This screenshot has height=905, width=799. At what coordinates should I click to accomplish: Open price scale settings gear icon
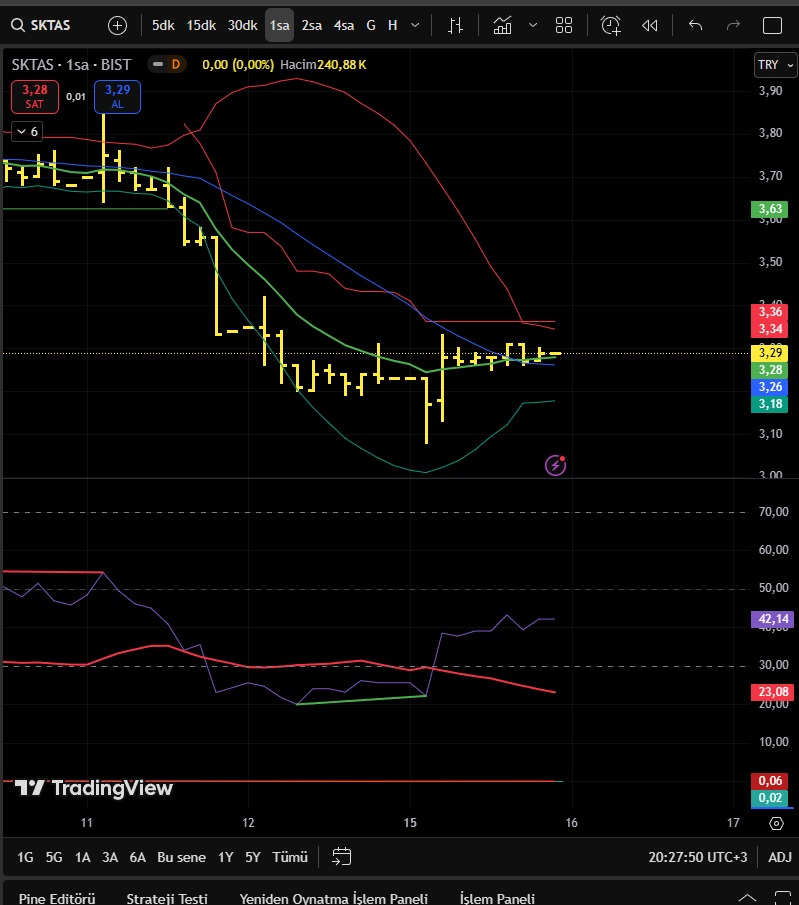click(x=776, y=824)
